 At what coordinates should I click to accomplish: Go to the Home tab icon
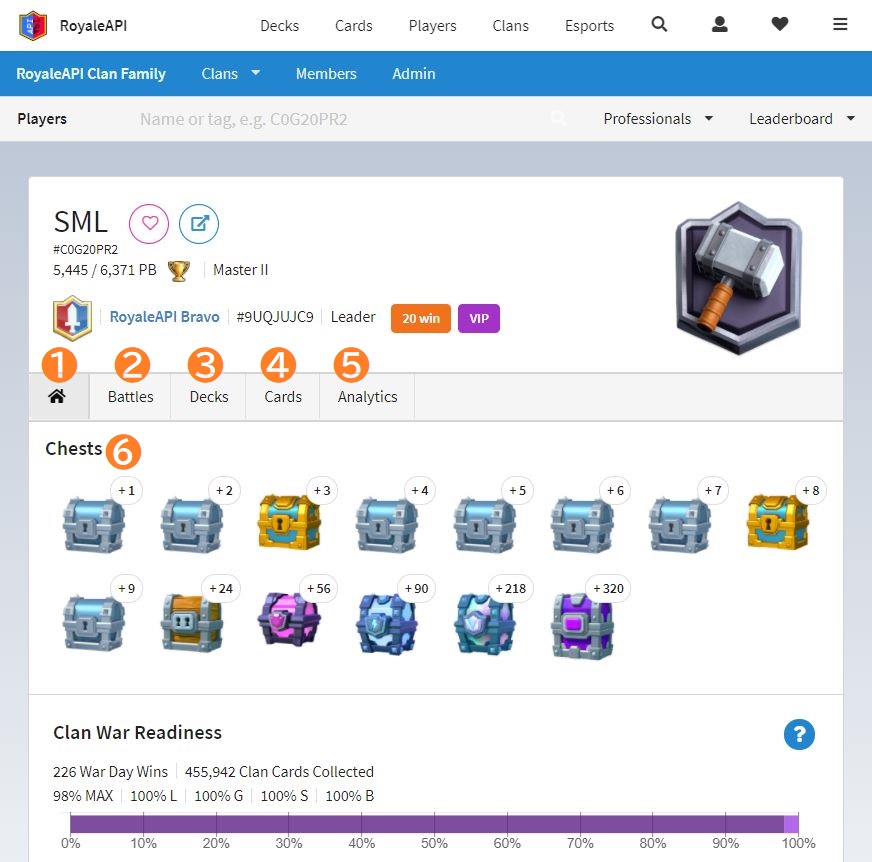point(57,397)
